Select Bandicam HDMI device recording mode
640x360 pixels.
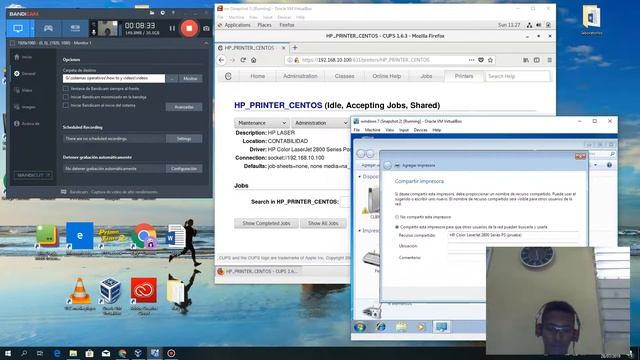click(75, 29)
